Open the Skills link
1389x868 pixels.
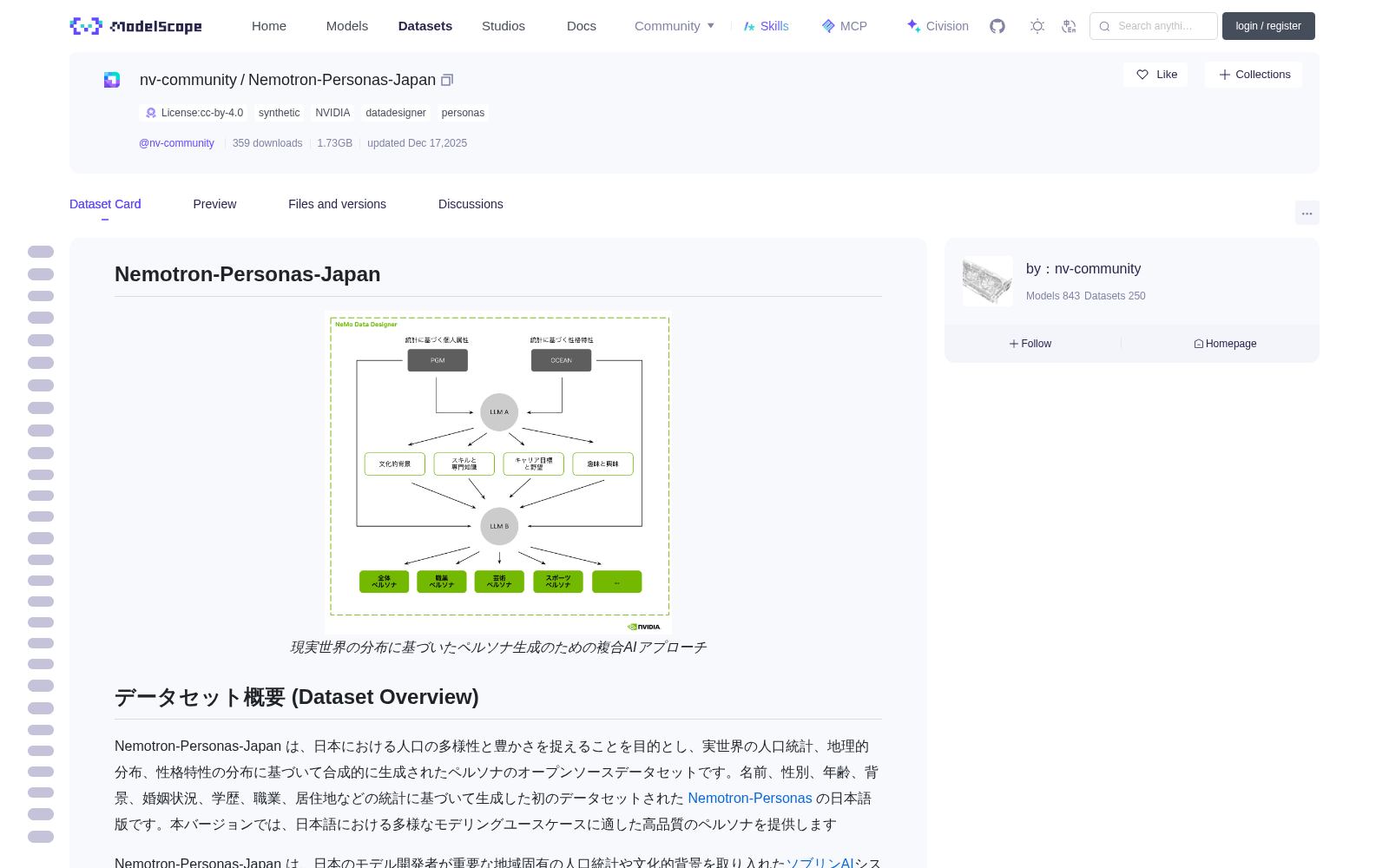click(767, 26)
